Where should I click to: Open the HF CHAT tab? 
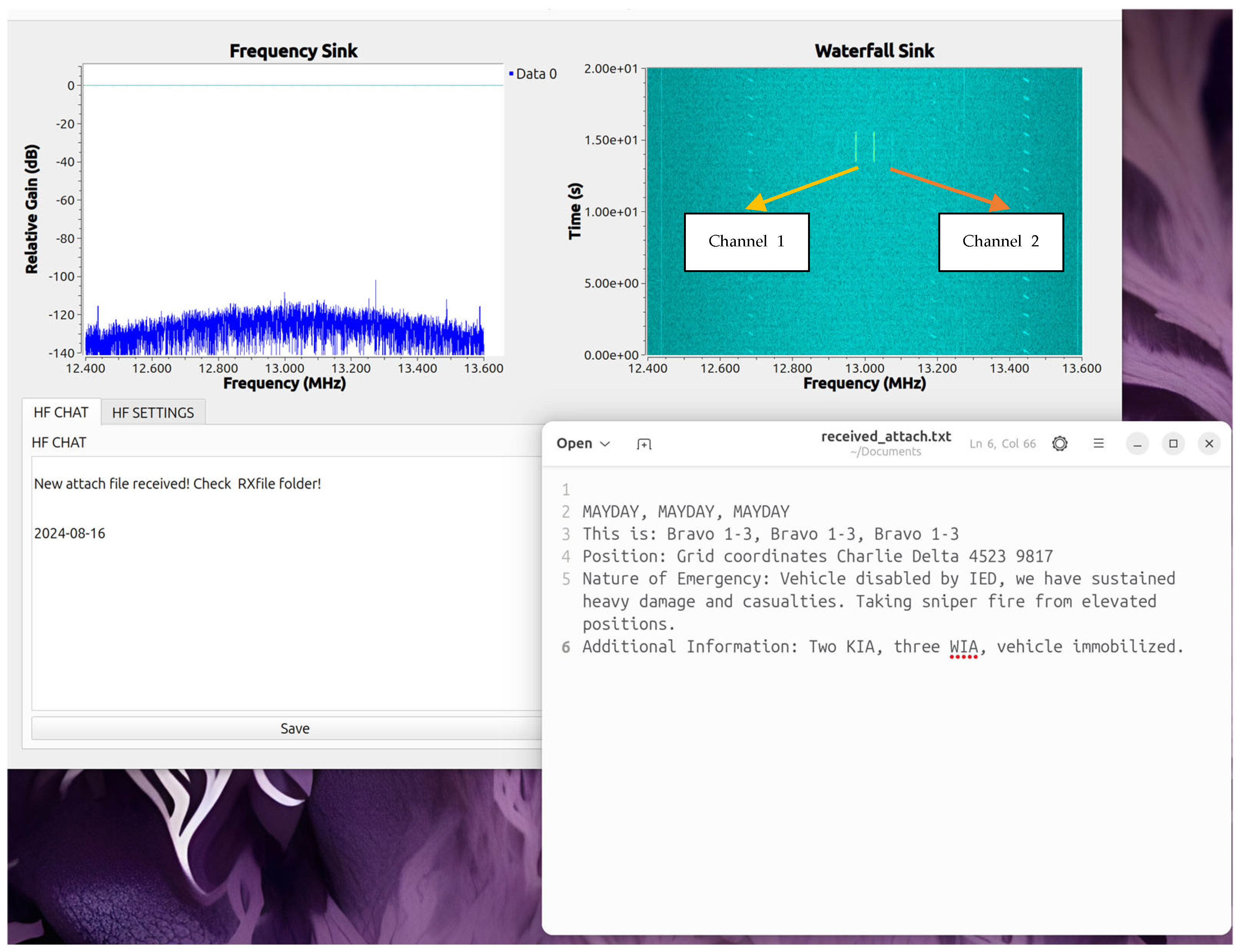coord(61,412)
